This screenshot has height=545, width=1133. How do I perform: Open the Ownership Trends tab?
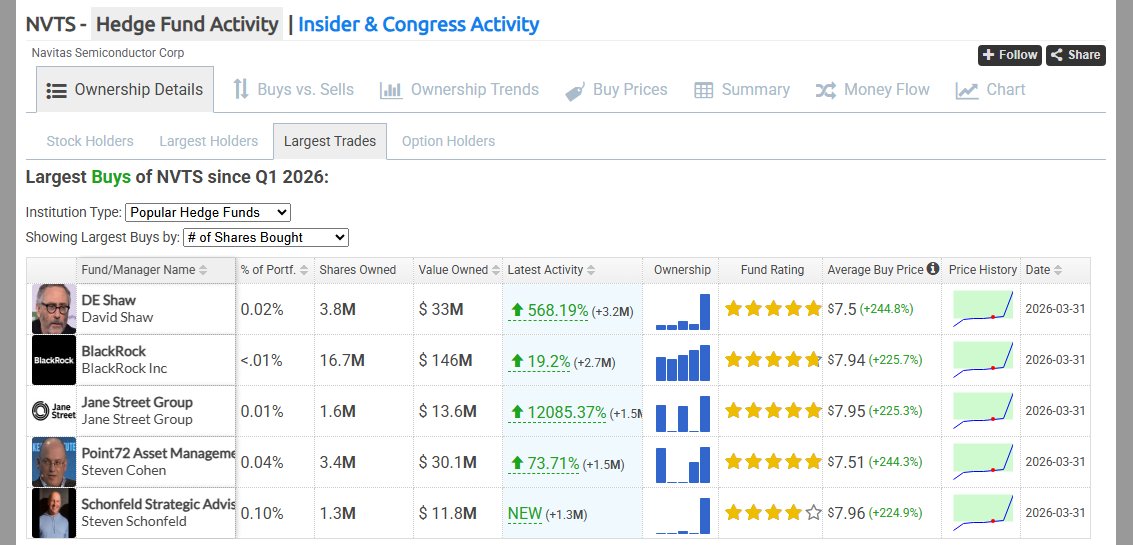[460, 90]
